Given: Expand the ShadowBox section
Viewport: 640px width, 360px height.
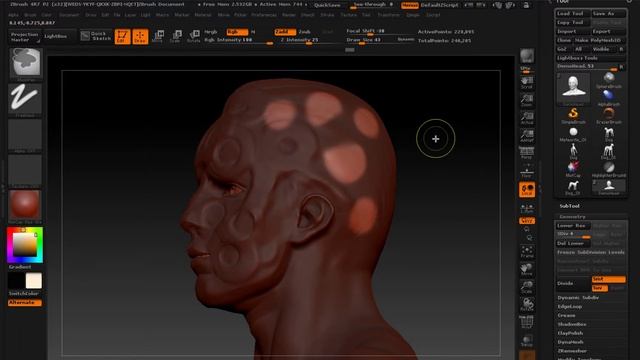Looking at the screenshot, I should click(572, 324).
